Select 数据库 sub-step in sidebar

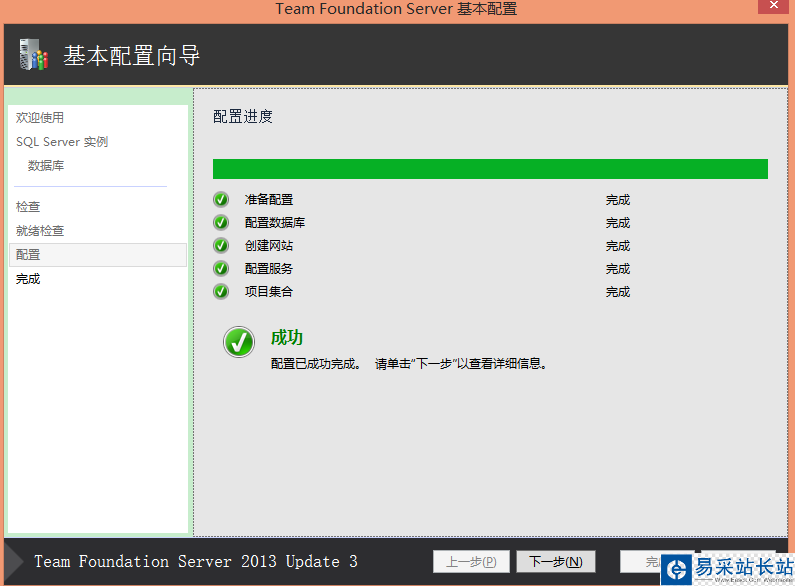46,166
